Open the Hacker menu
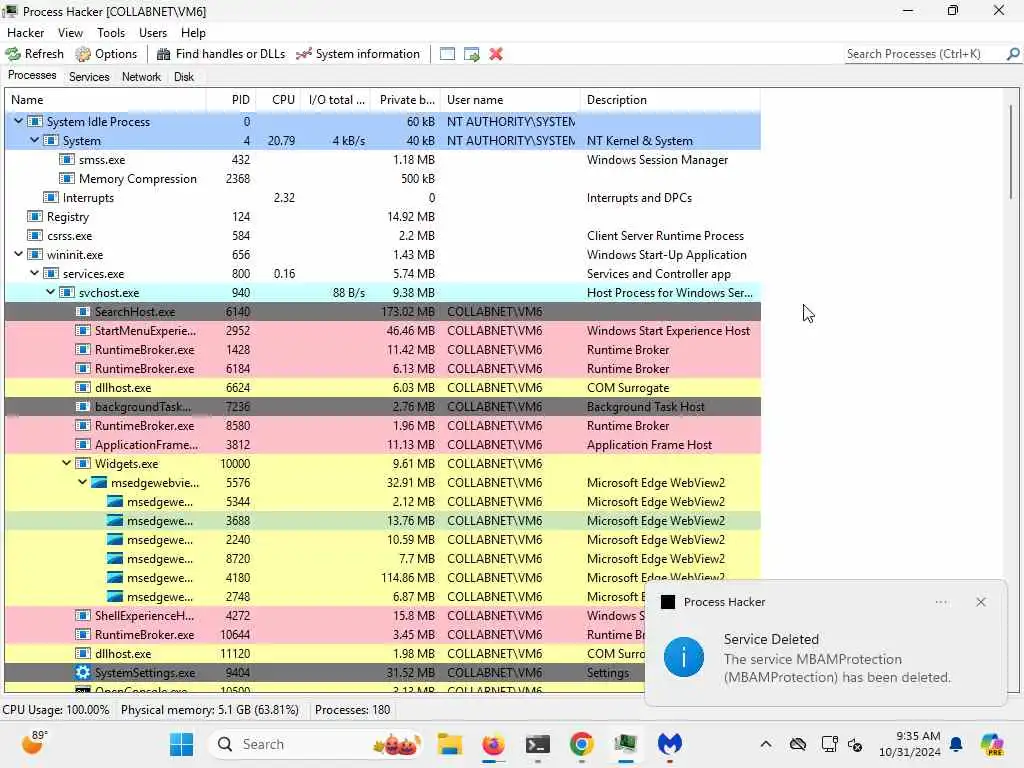This screenshot has height=768, width=1024. (x=25, y=33)
